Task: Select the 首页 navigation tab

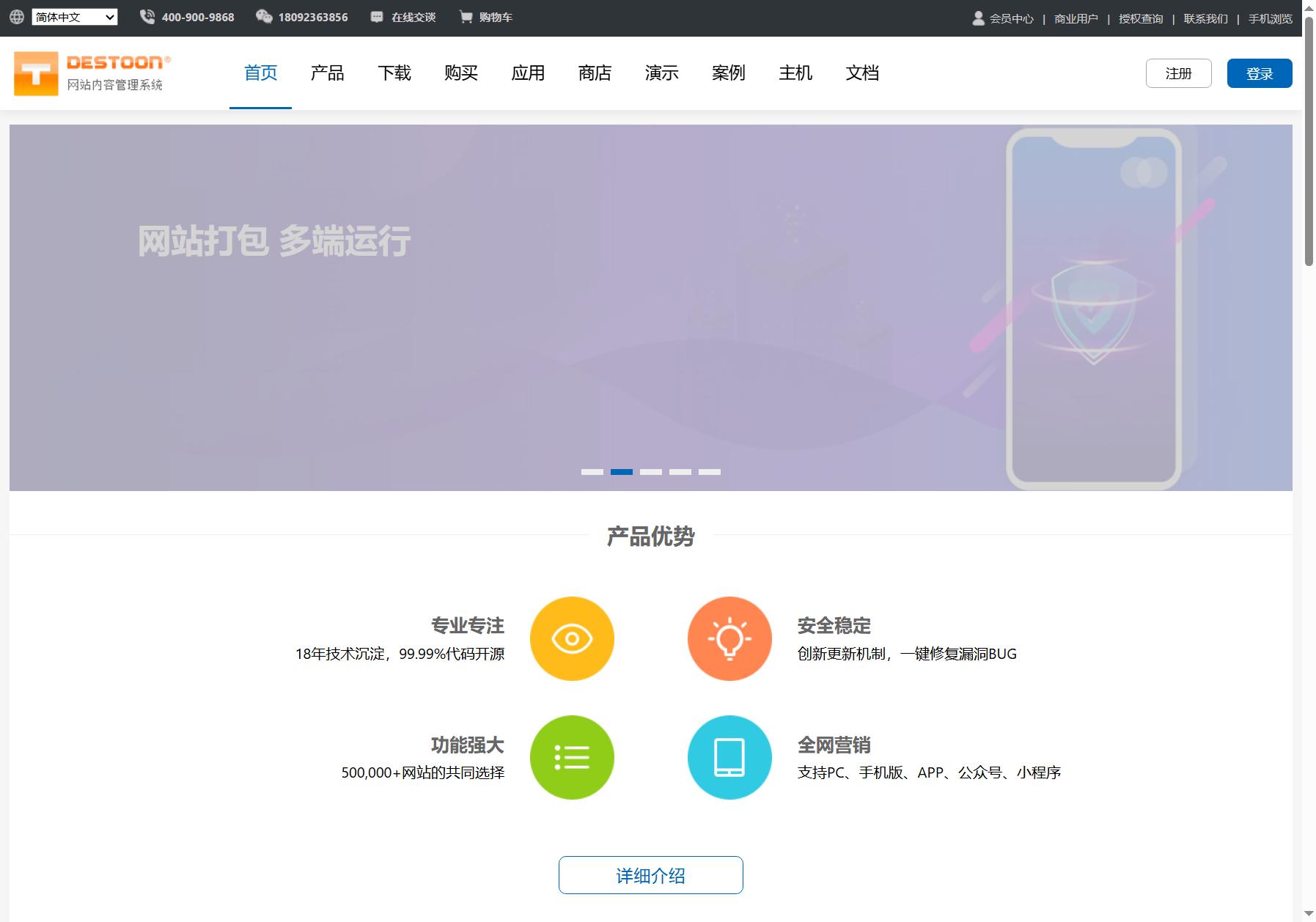Action: pos(260,73)
